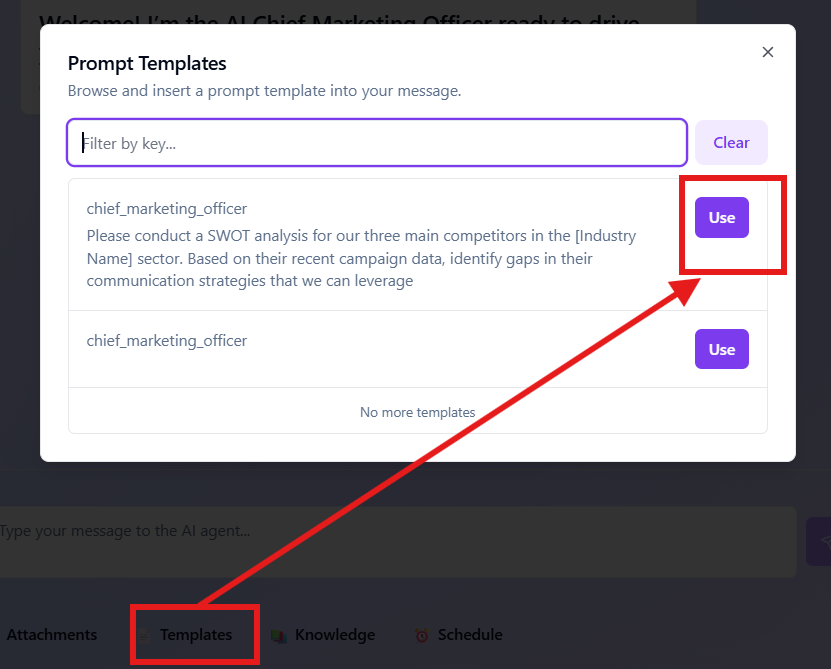Select the second chief_marketing_officer template entry
Image resolution: width=831 pixels, height=669 pixels.
point(166,340)
